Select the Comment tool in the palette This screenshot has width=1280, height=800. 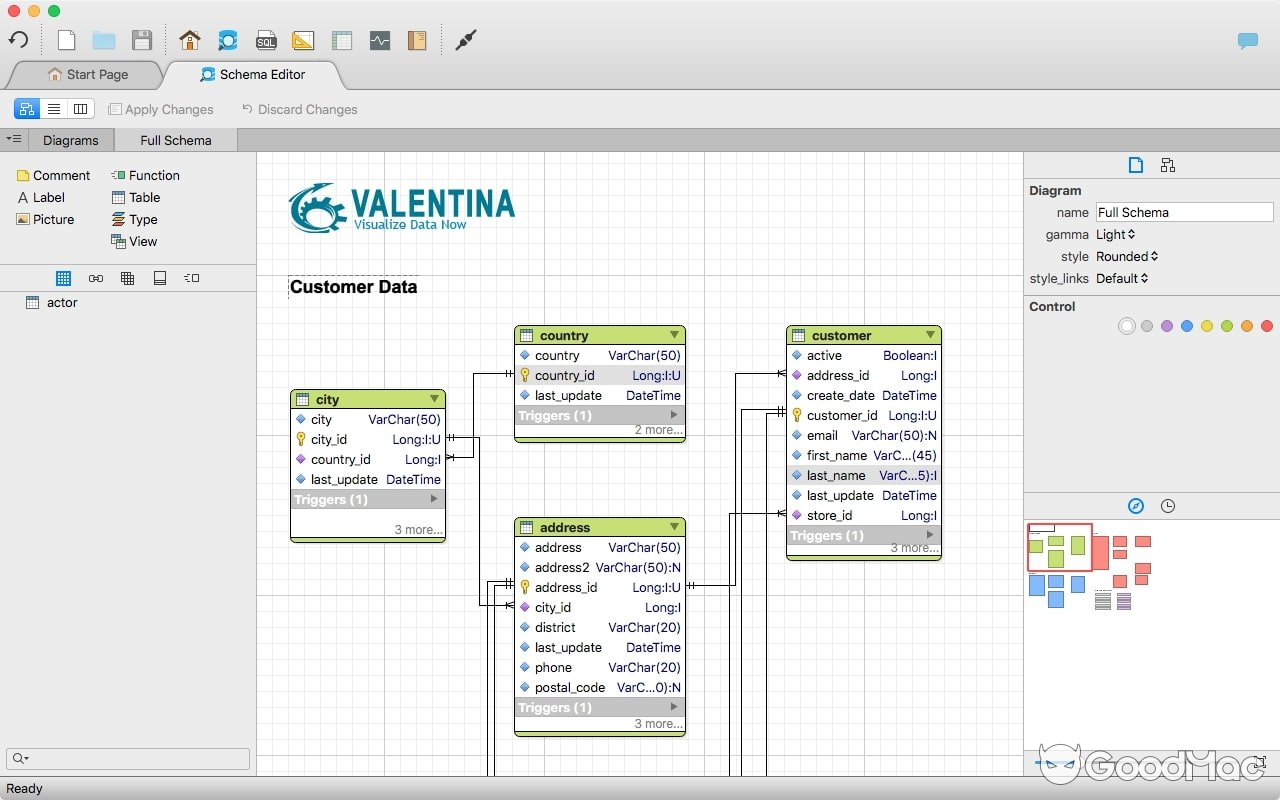tap(53, 175)
